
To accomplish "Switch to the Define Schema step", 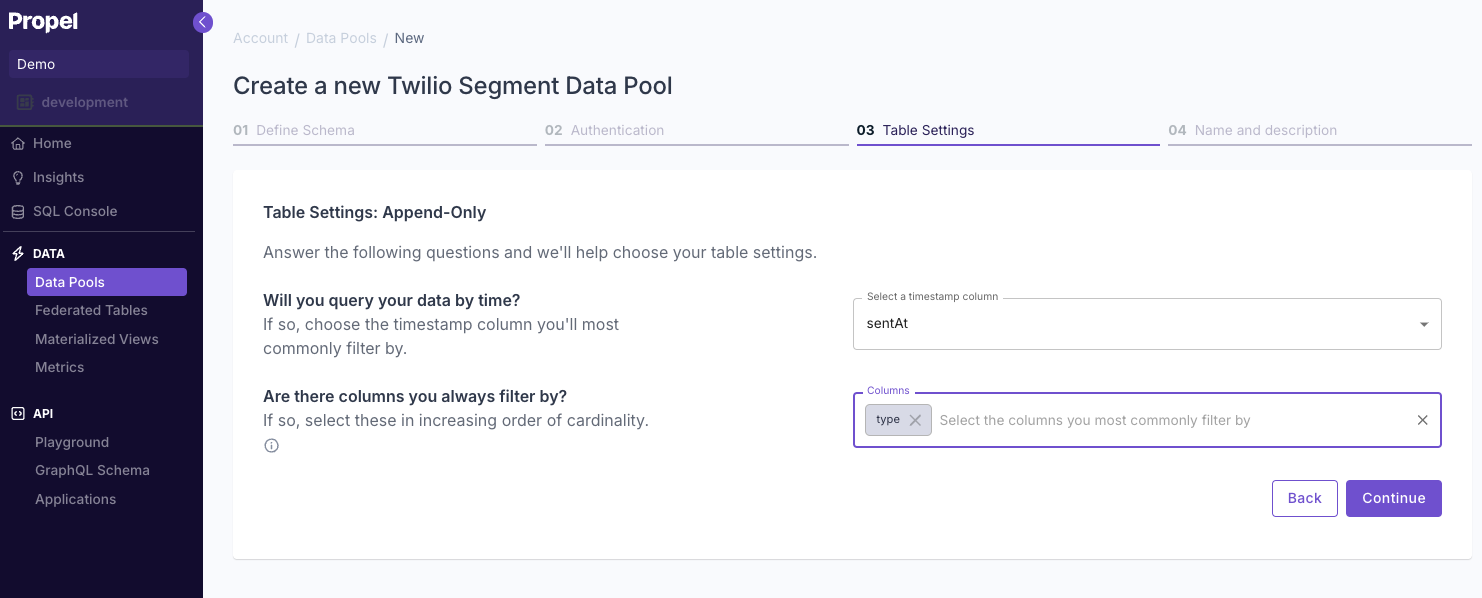I will [295, 130].
